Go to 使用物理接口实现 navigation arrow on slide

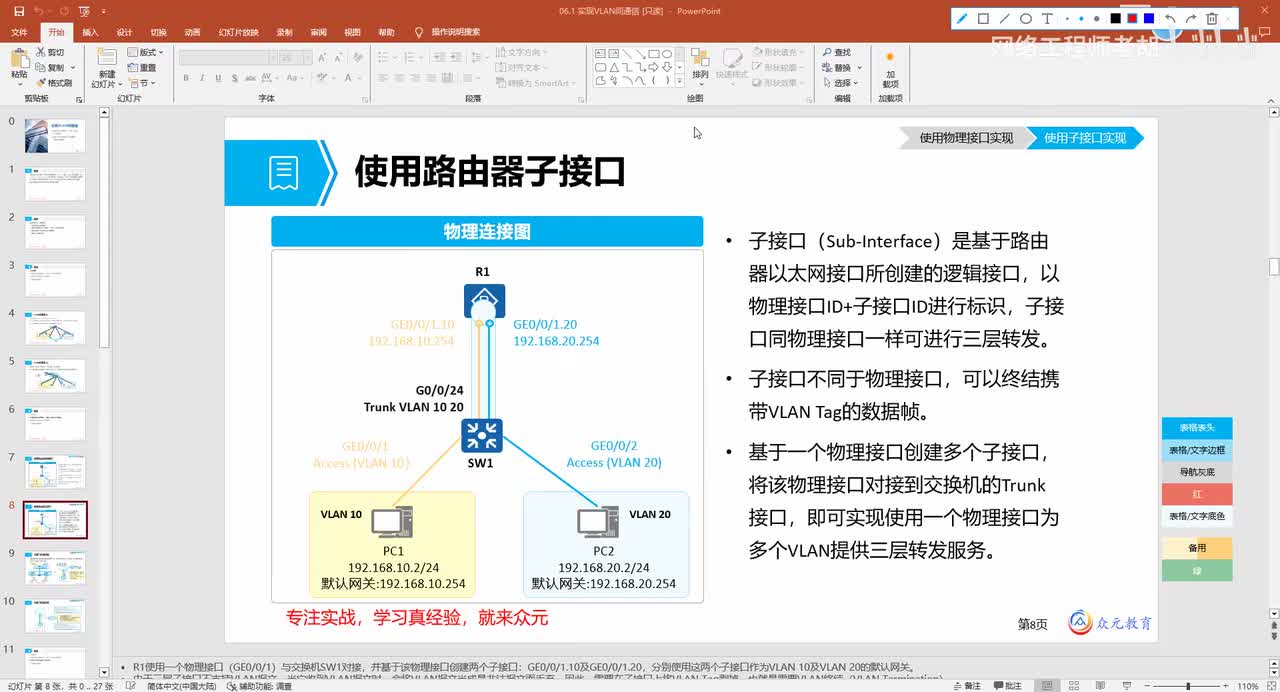click(x=964, y=138)
